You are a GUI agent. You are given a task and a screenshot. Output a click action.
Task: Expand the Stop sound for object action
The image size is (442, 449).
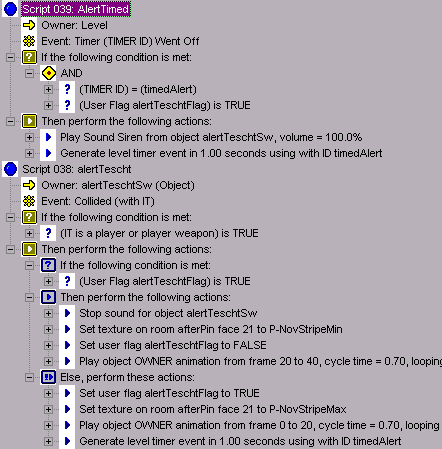tap(48, 313)
